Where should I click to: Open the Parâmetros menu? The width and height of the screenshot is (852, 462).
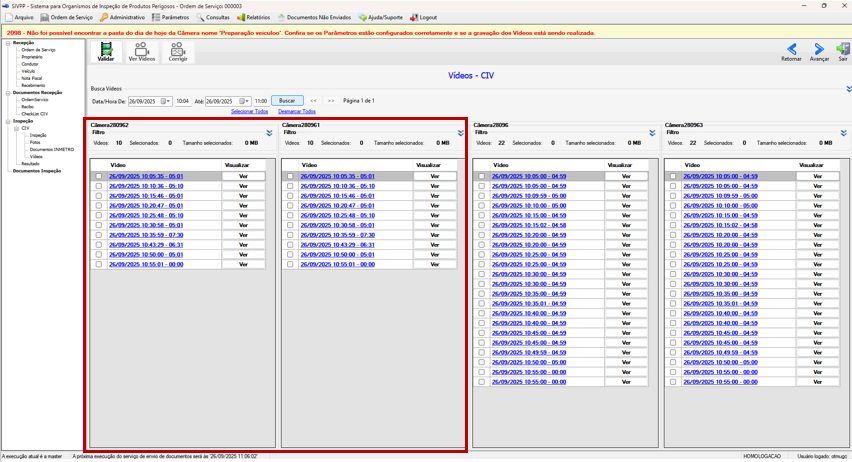coord(171,17)
